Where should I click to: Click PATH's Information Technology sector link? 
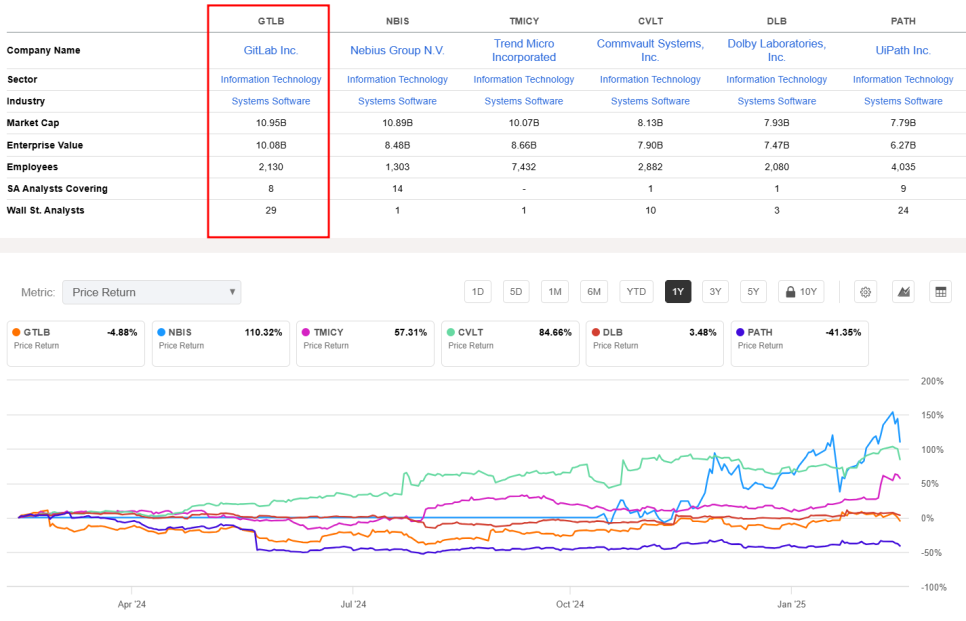tap(903, 79)
